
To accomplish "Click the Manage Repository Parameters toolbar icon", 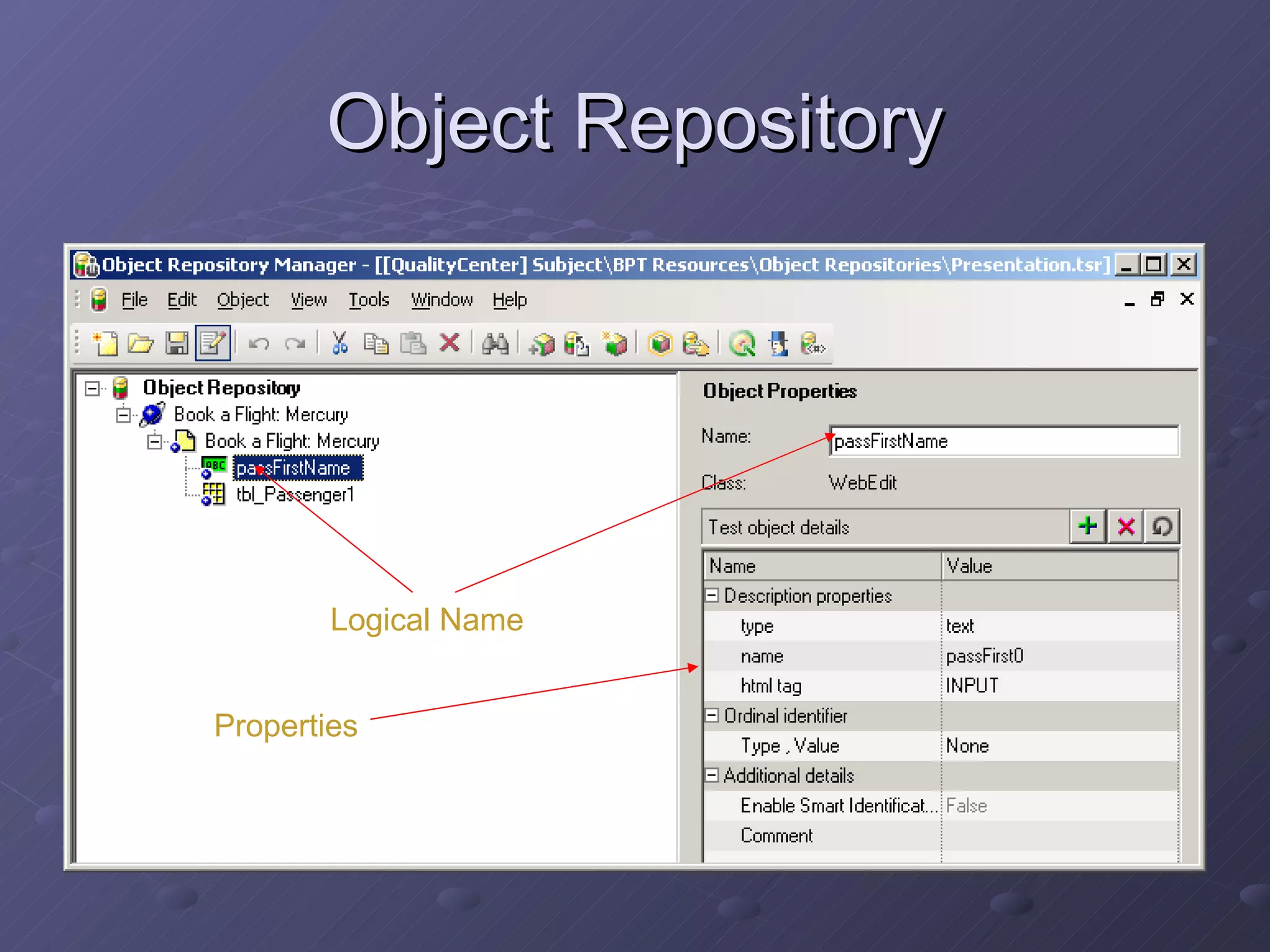I will pyautogui.click(x=813, y=343).
